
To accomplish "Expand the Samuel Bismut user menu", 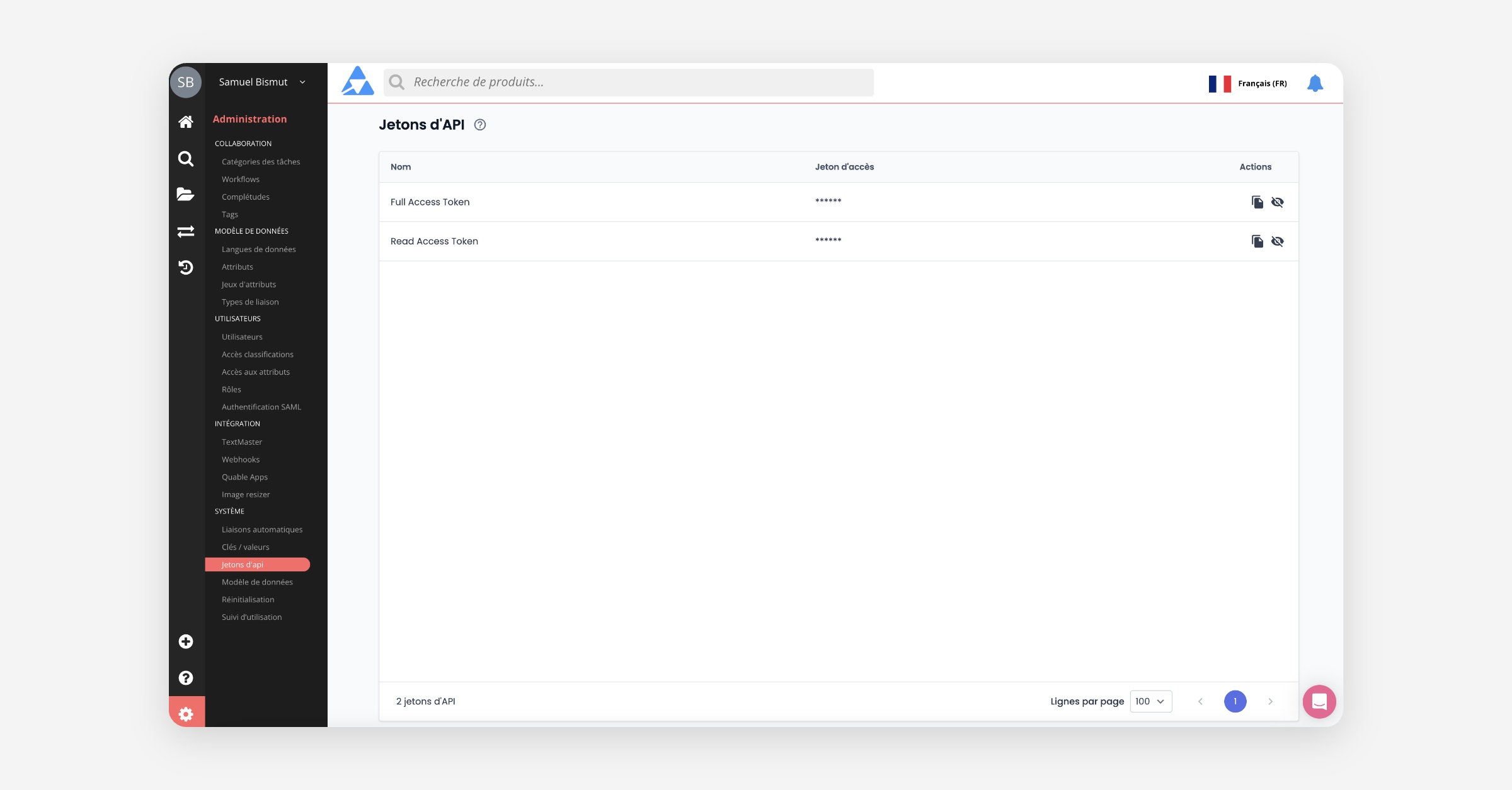I will pyautogui.click(x=262, y=82).
